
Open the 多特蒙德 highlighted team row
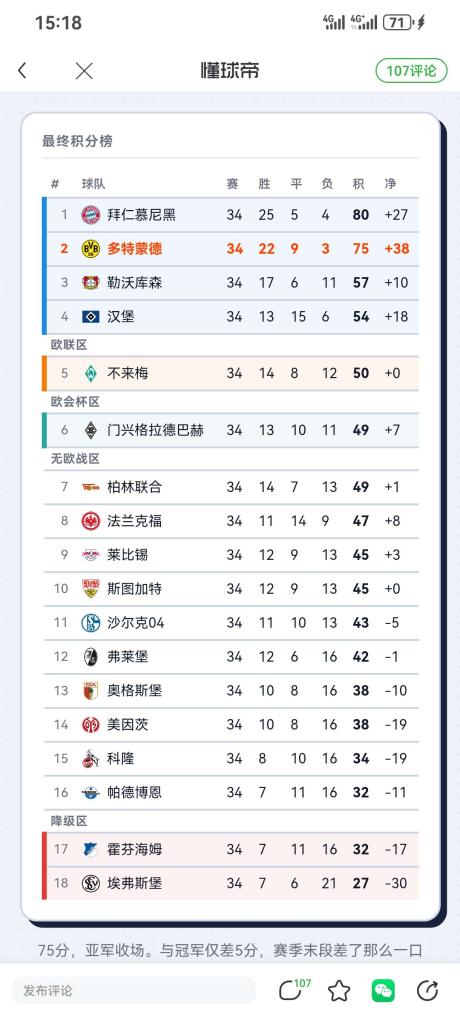pos(230,249)
